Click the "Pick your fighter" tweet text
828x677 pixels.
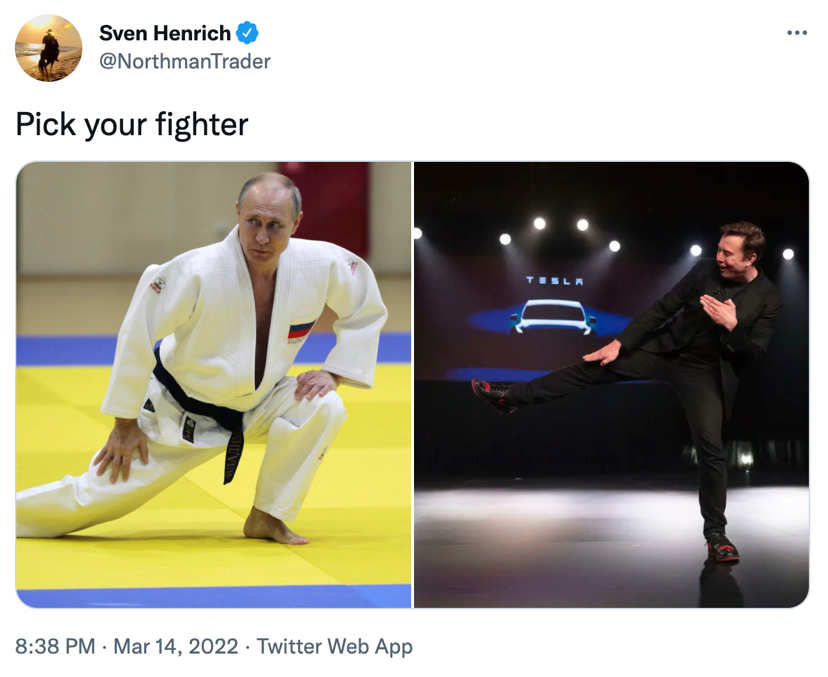[132, 125]
